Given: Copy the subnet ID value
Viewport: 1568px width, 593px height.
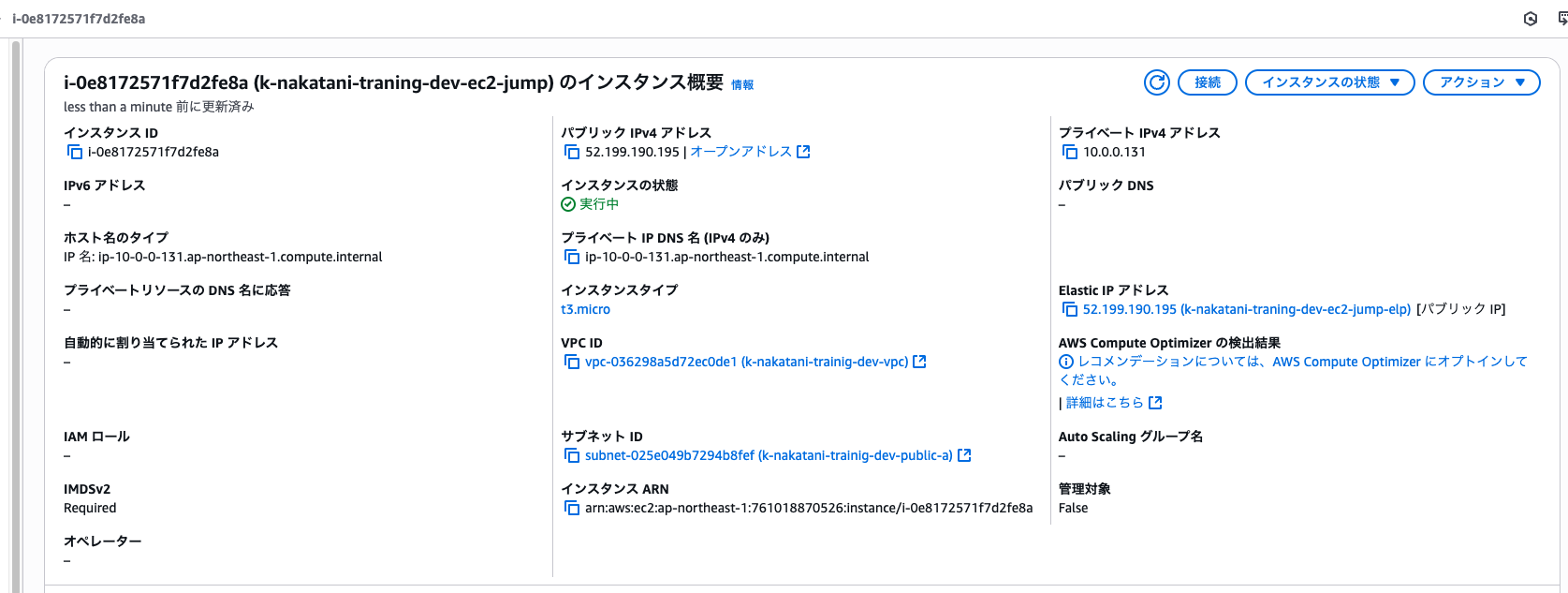Looking at the screenshot, I should pyautogui.click(x=572, y=455).
